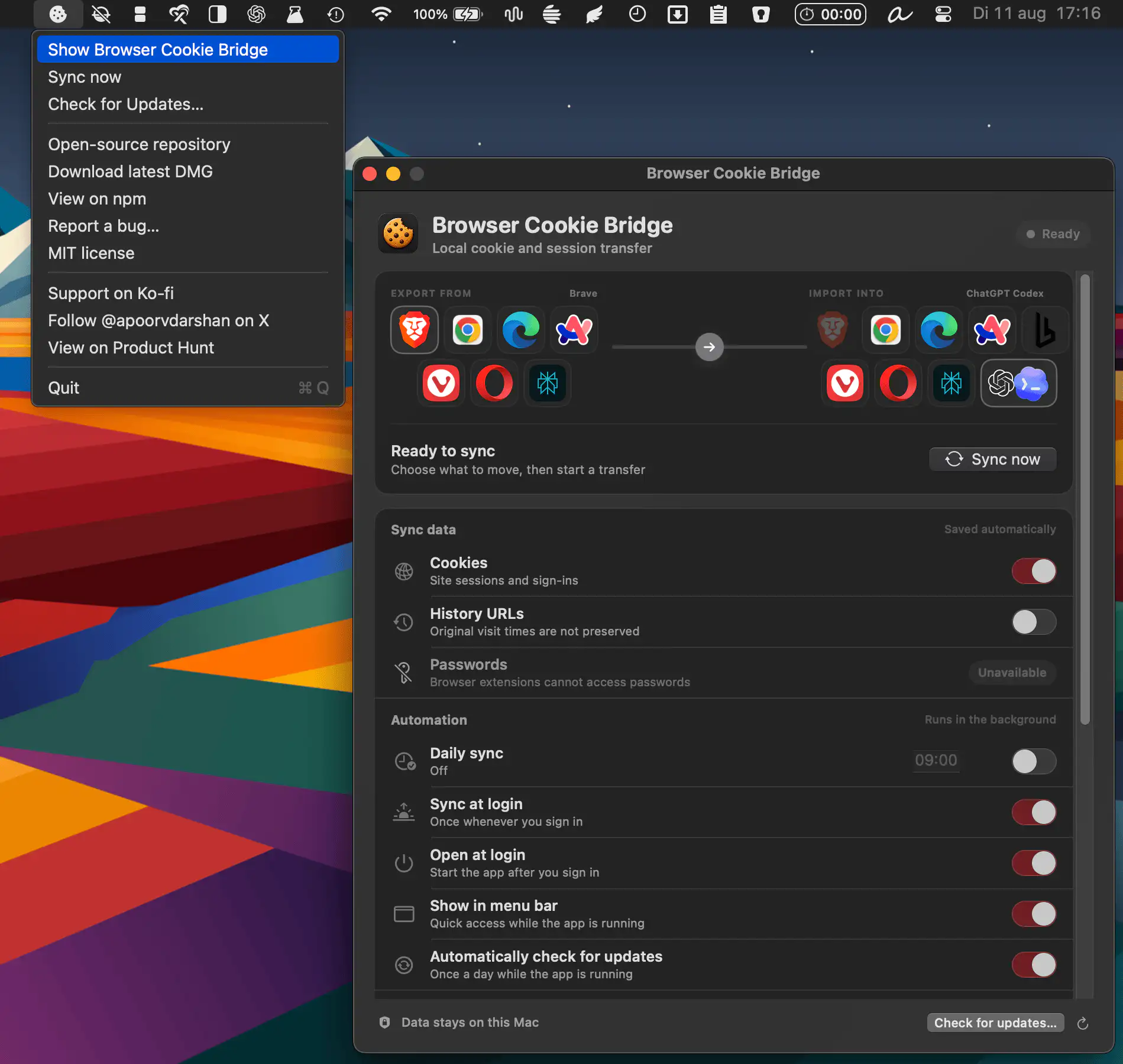Quit the app from the dropdown menu

(188, 388)
